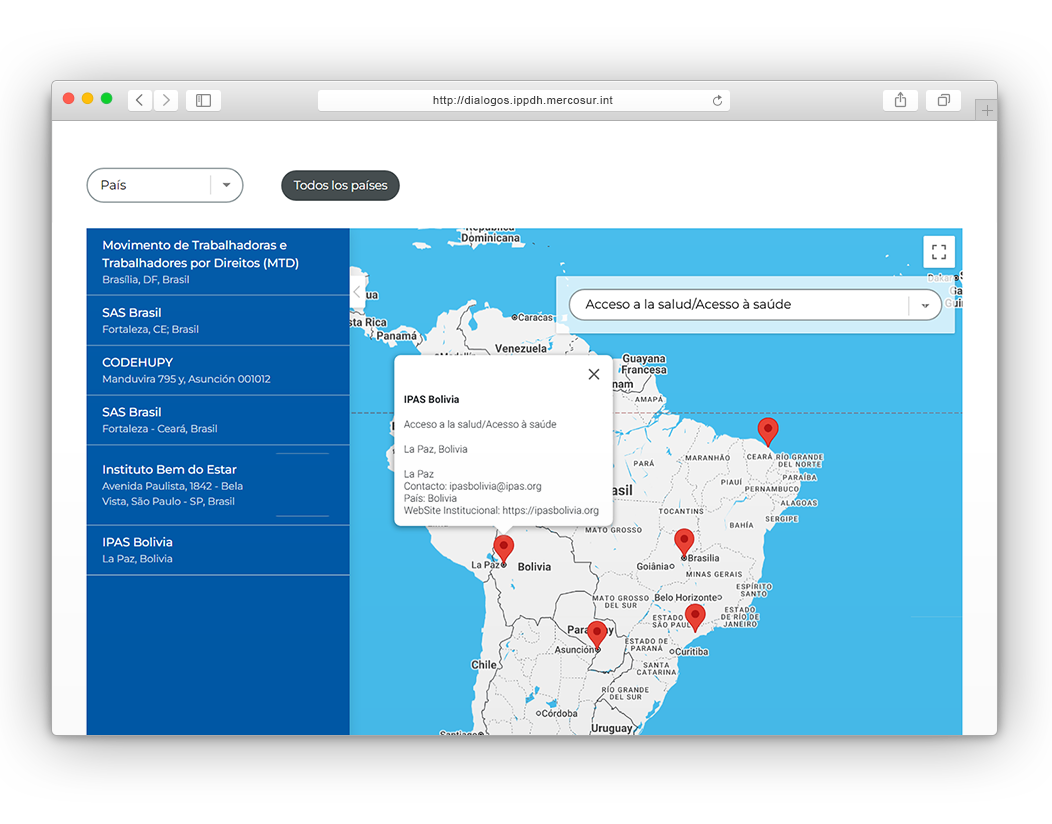Reload the page via refresh icon
The width and height of the screenshot is (1052, 824).
coord(717,100)
